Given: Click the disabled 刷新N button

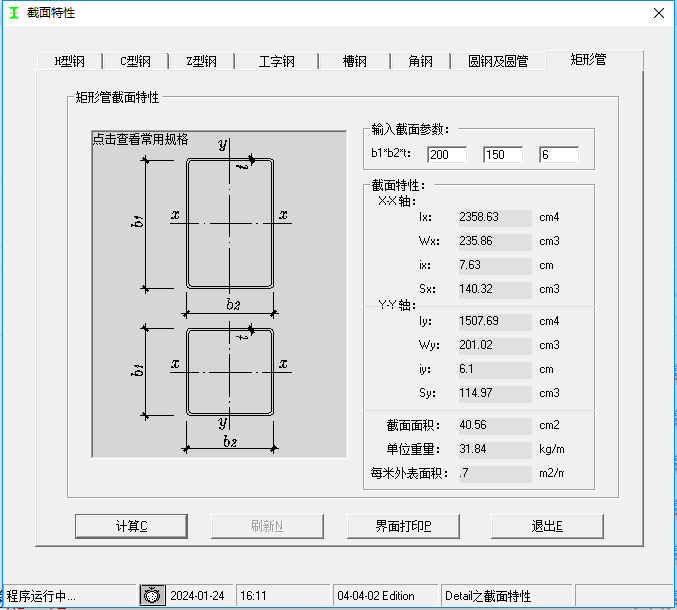Looking at the screenshot, I should [x=267, y=526].
